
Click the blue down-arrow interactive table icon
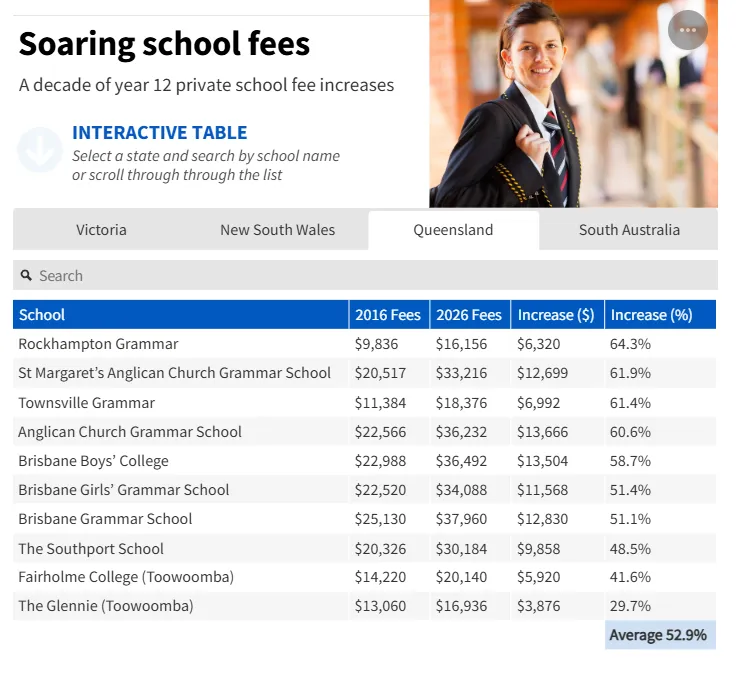40,151
